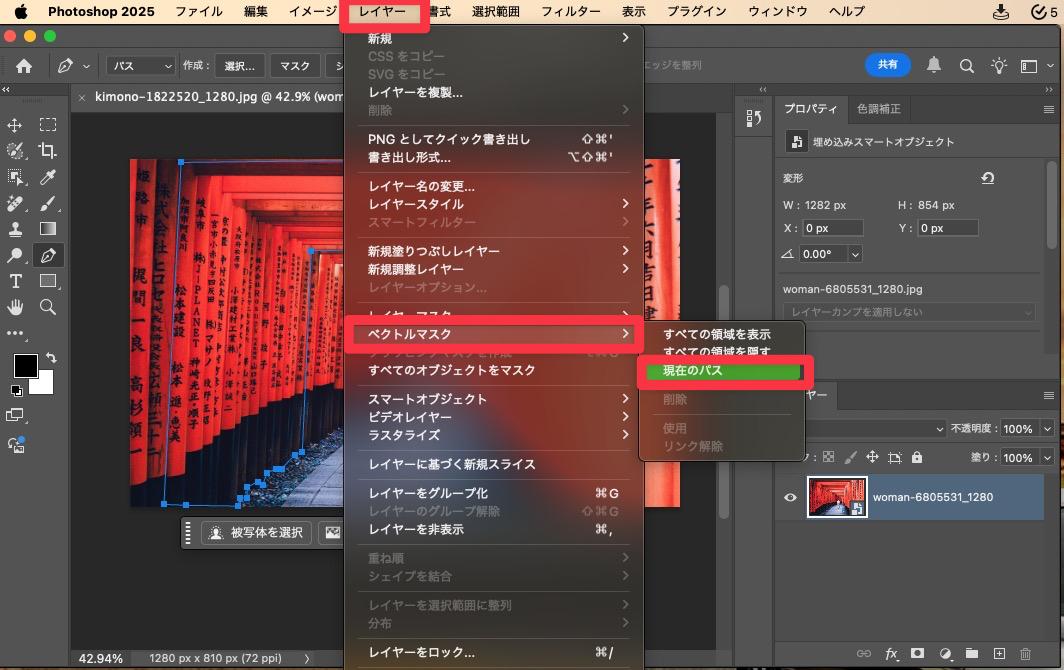Expand the status bar info chevron
Image resolution: width=1064 pixels, height=670 pixels.
click(307, 658)
